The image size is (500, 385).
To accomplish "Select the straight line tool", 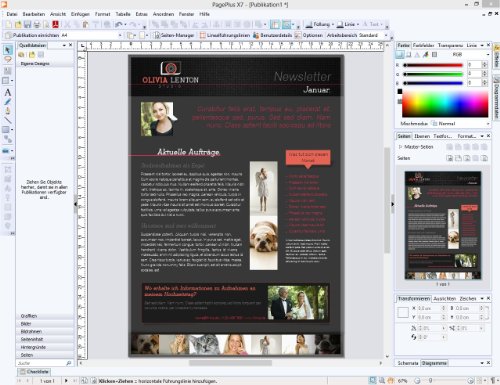I will point(8,120).
